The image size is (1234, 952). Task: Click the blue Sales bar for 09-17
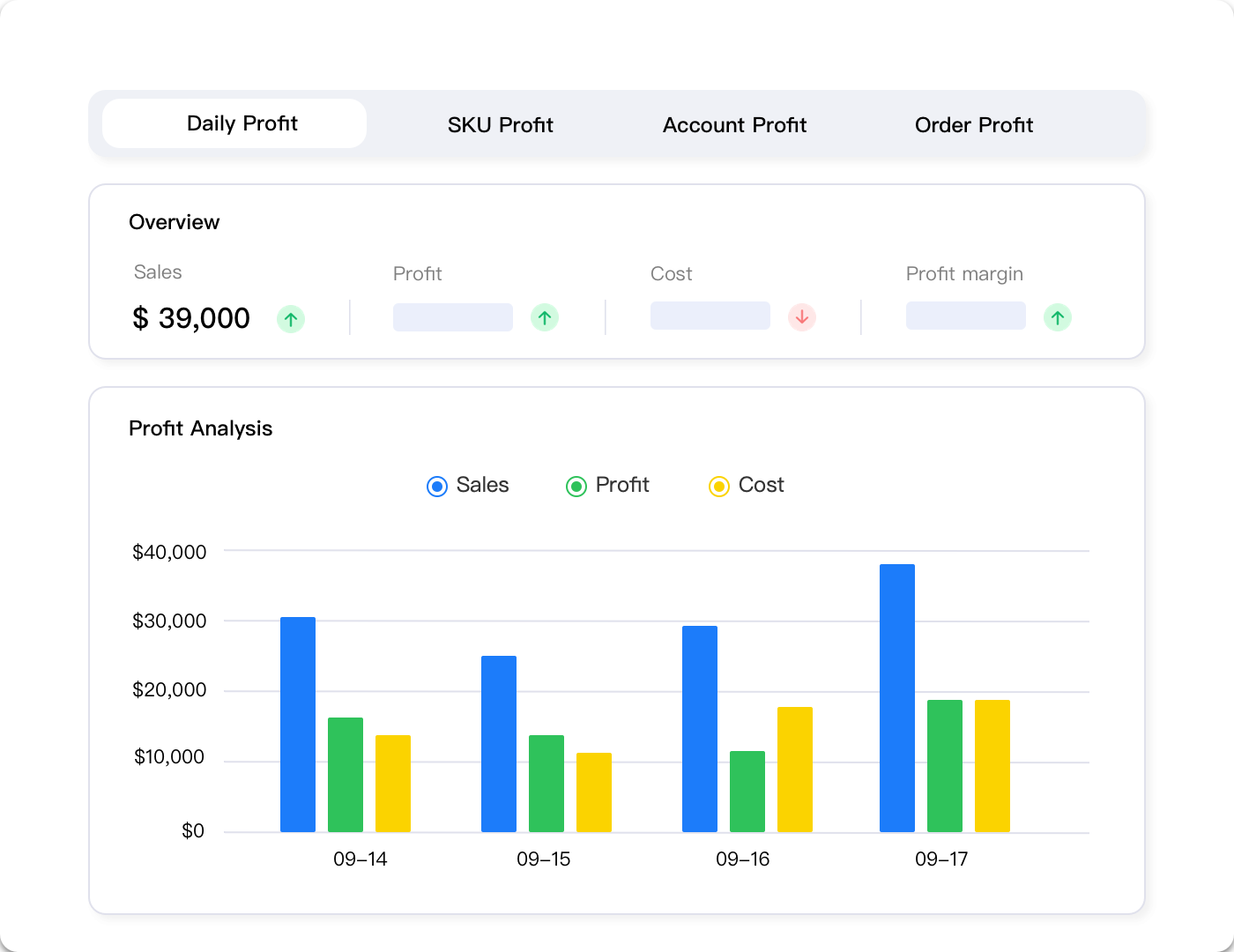896,696
